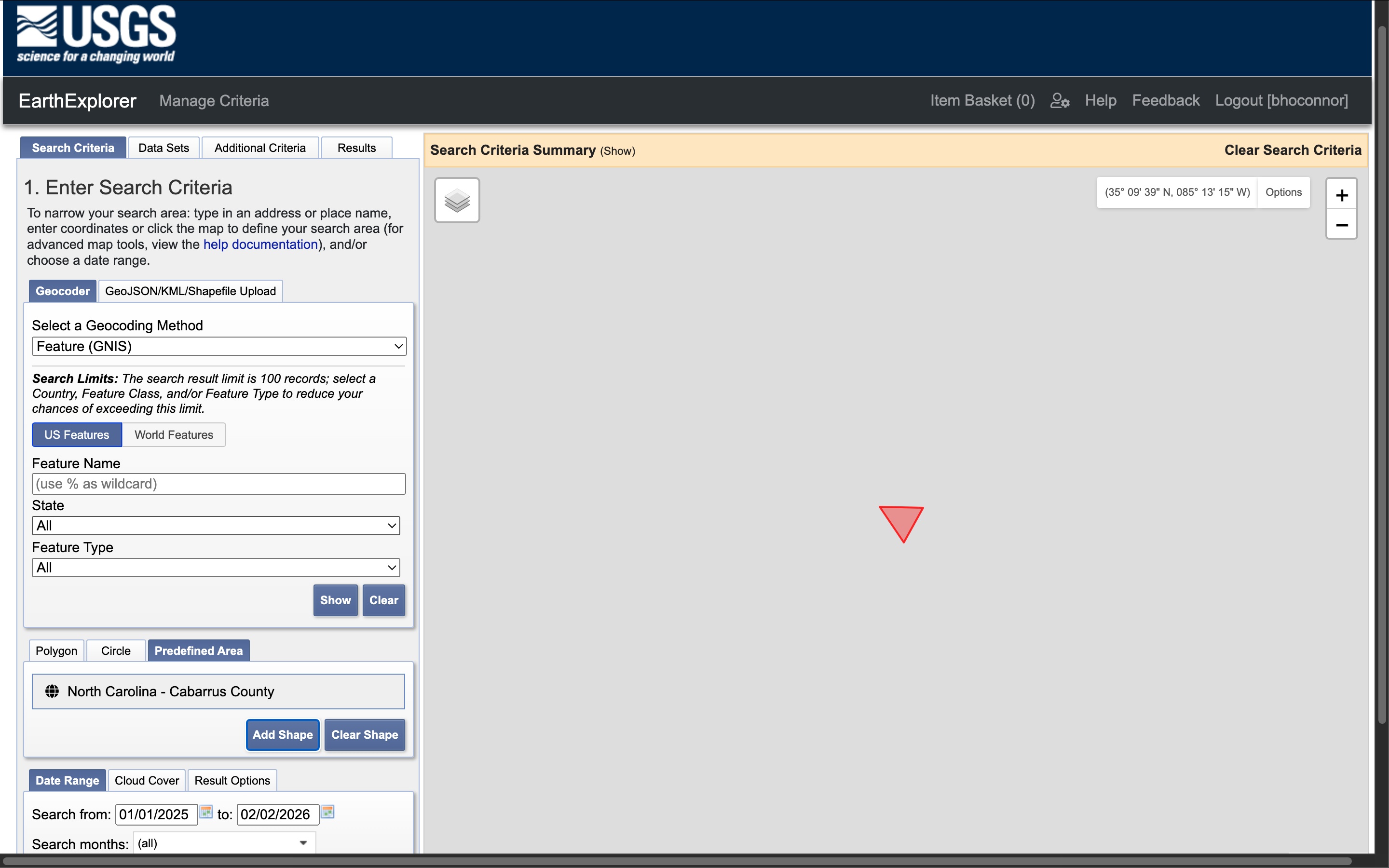Toggle to World Features

tap(173, 434)
